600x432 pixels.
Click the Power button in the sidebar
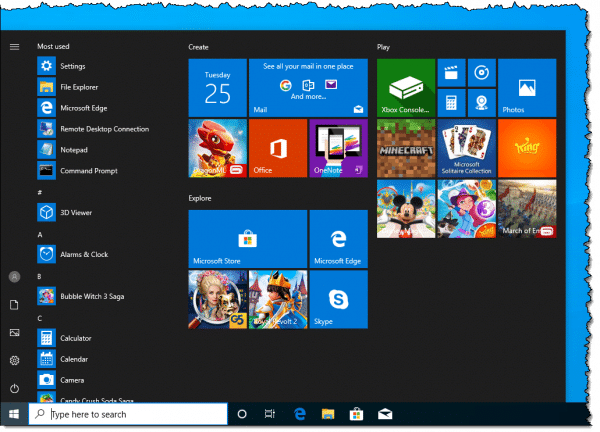(x=15, y=389)
